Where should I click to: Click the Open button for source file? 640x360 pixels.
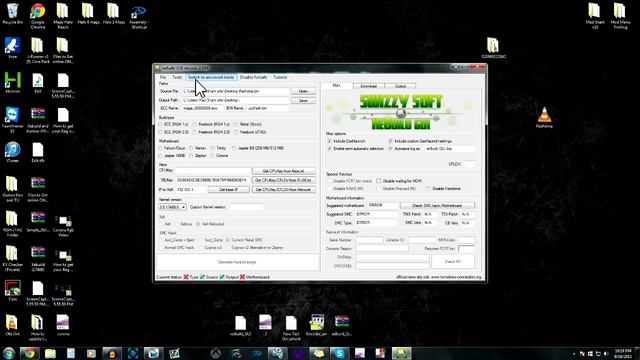[x=303, y=91]
